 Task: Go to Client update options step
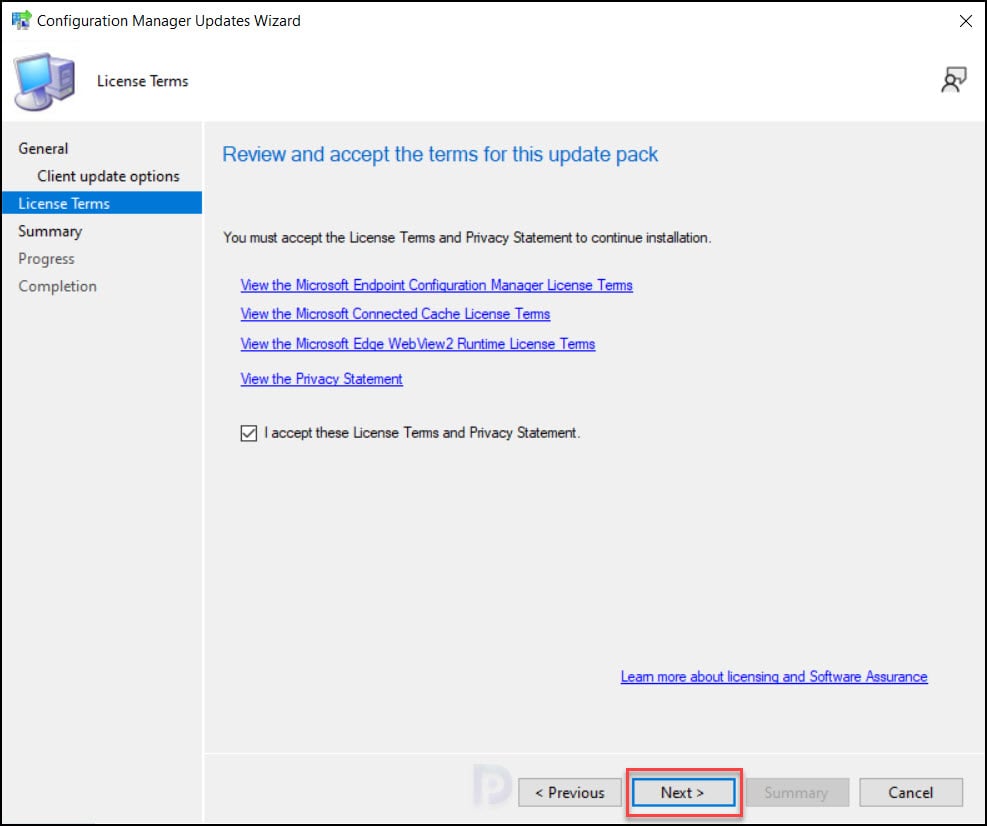[108, 176]
